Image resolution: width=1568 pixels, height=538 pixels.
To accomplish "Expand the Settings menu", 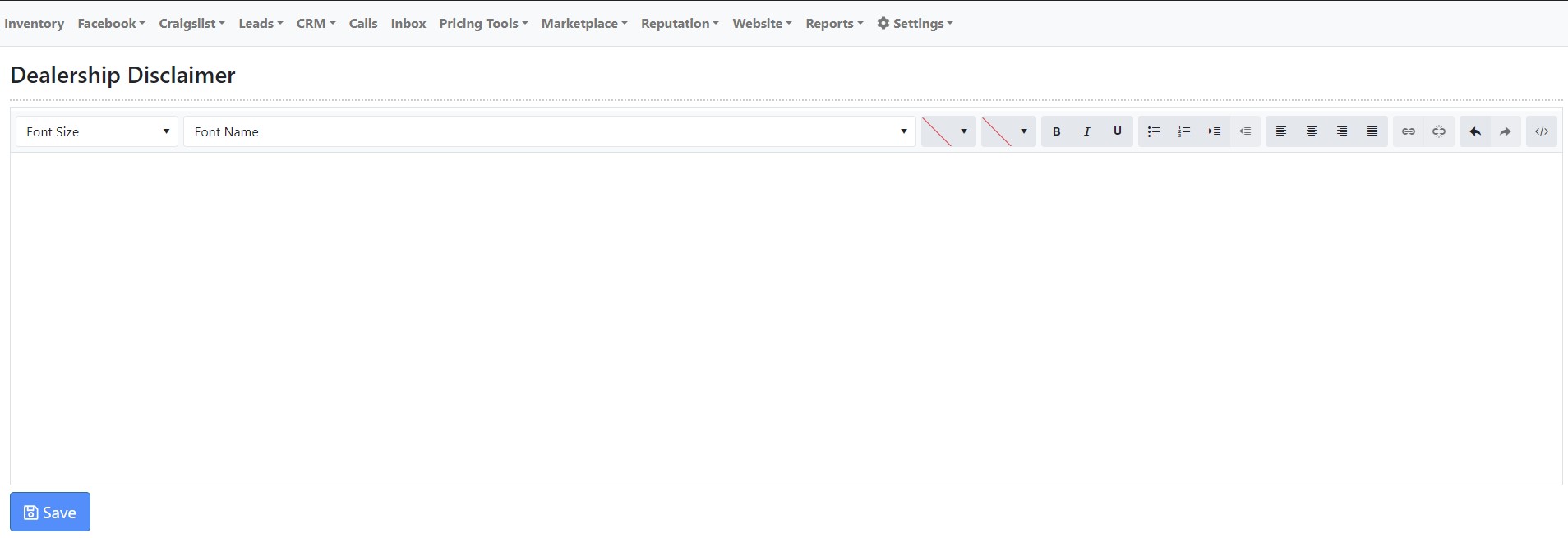I will click(x=915, y=24).
